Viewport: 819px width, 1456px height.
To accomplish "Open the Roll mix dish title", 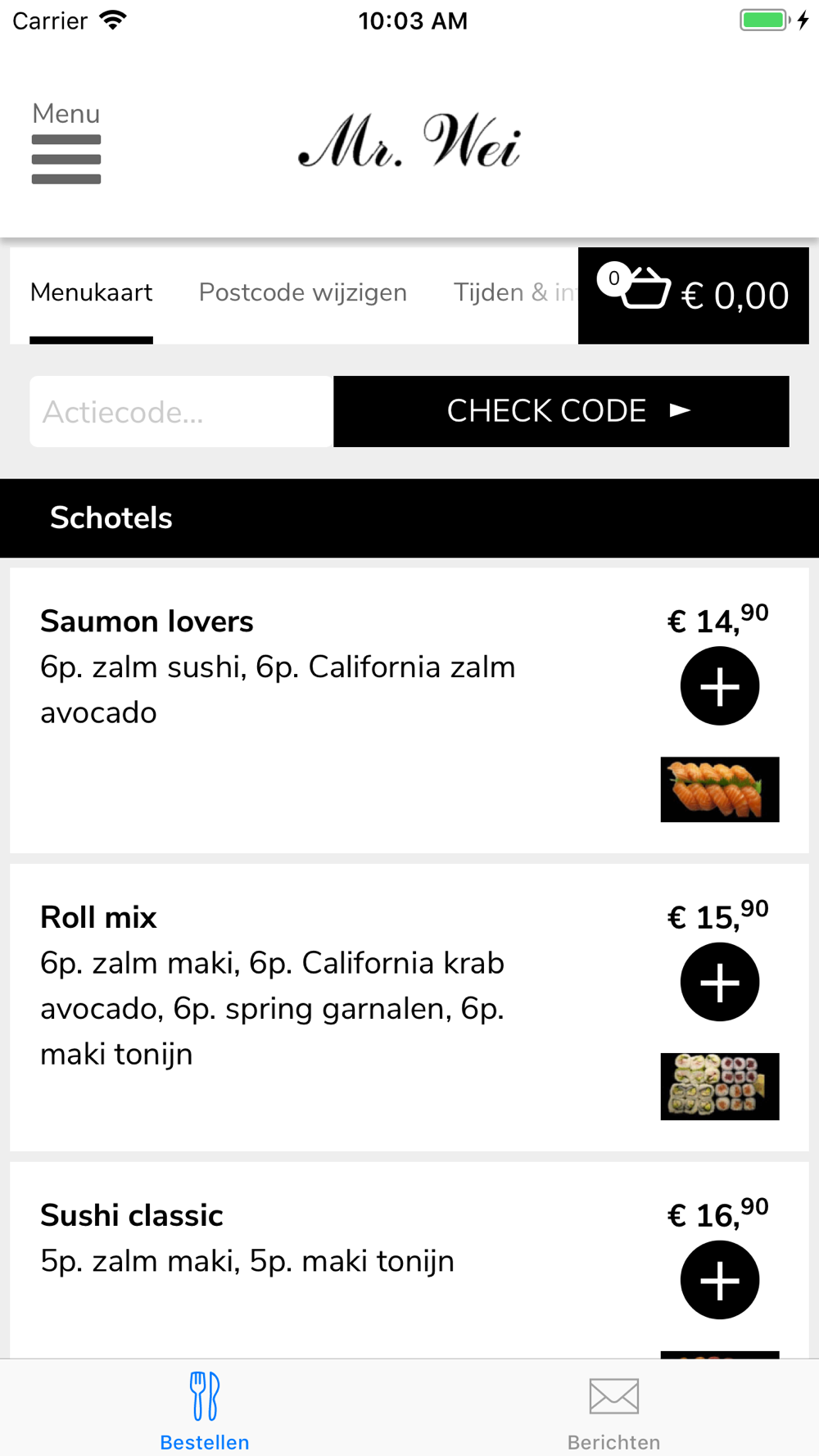I will click(98, 917).
